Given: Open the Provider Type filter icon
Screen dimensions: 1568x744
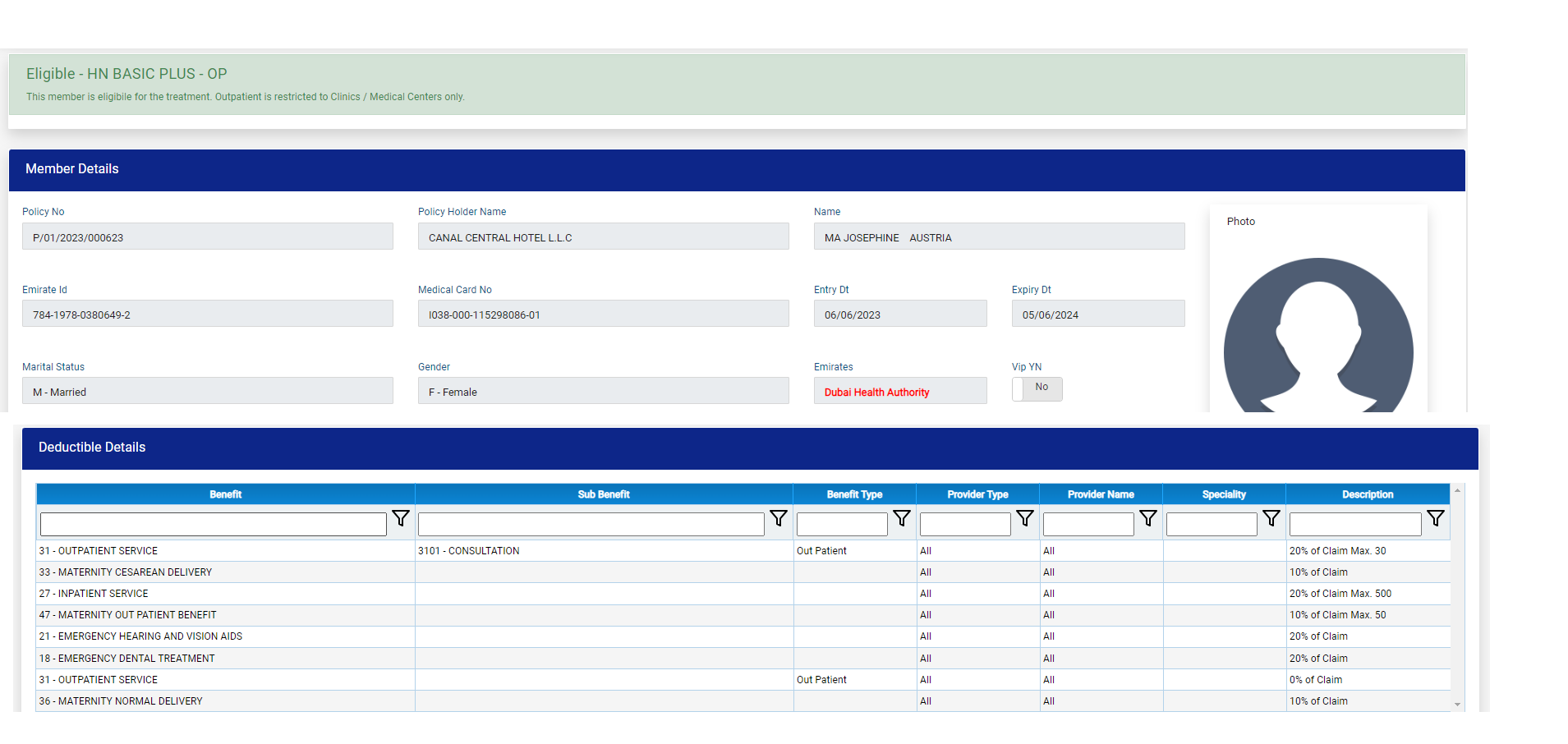Looking at the screenshot, I should [1024, 518].
